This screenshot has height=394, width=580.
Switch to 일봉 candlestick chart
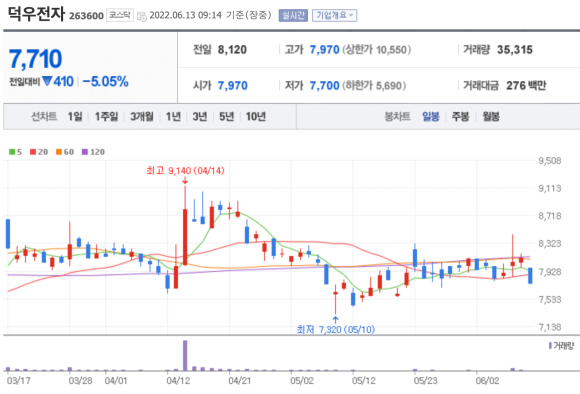pyautogui.click(x=431, y=117)
